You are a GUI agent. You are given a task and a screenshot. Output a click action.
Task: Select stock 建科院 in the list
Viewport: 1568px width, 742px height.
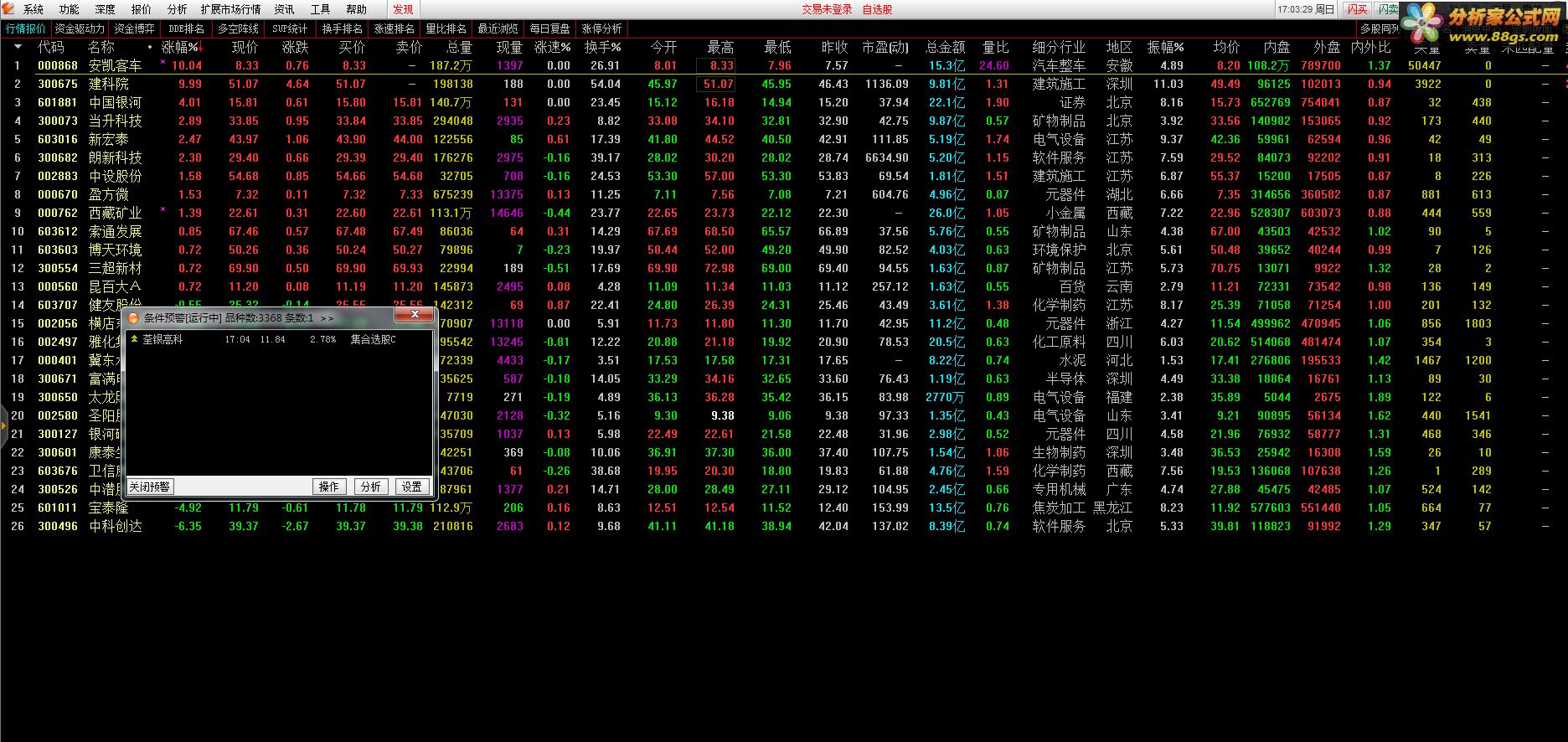(109, 84)
